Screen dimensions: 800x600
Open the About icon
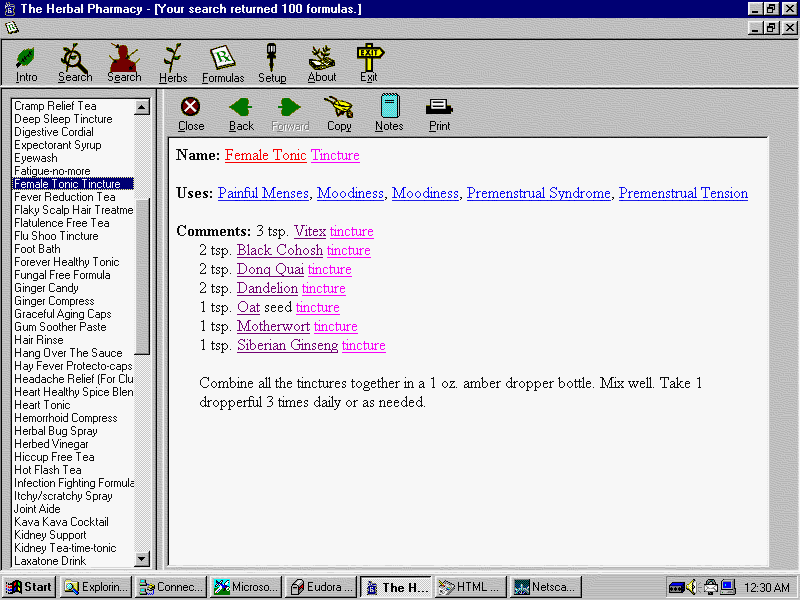coord(322,64)
